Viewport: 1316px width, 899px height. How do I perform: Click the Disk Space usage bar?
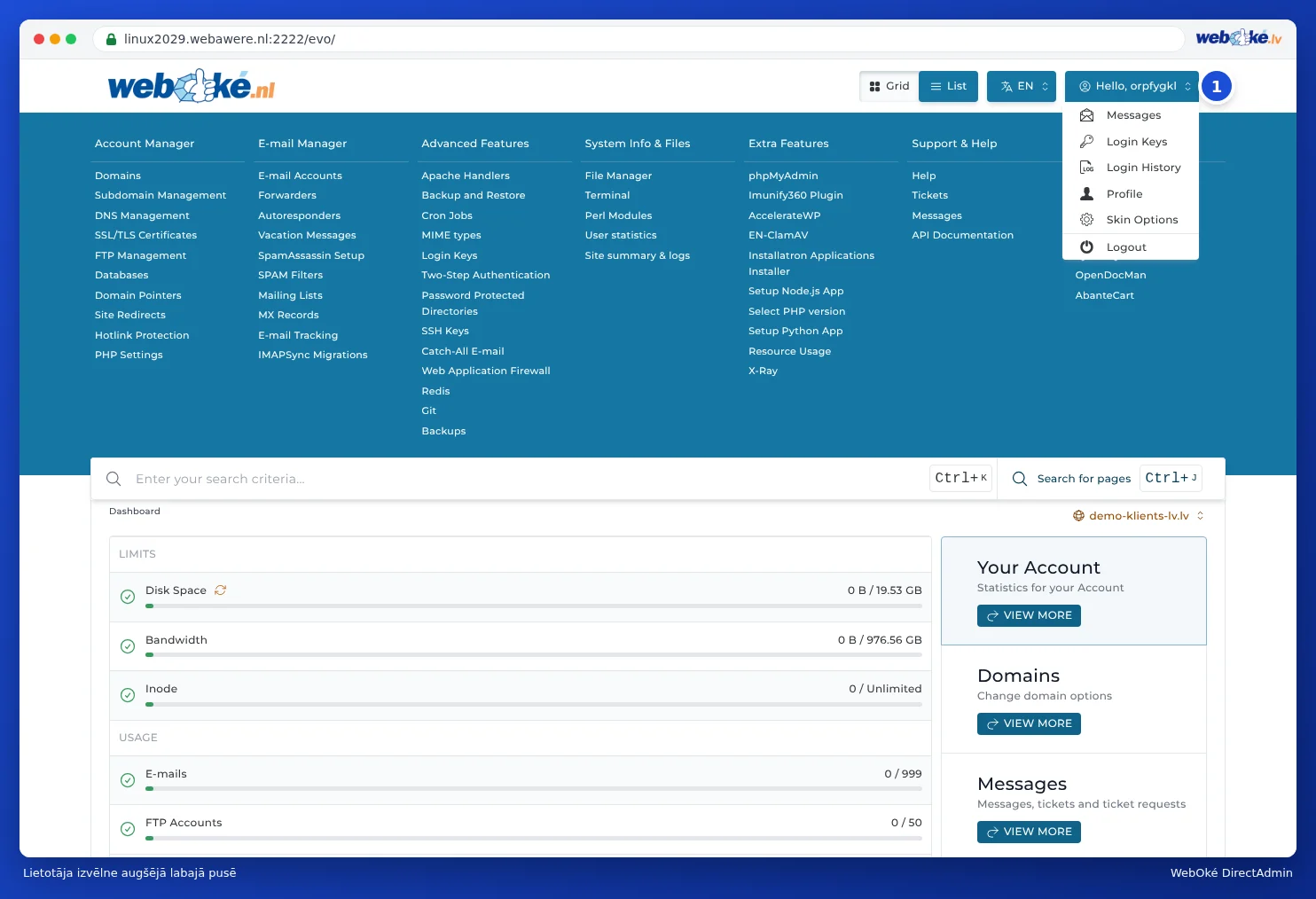click(x=534, y=606)
